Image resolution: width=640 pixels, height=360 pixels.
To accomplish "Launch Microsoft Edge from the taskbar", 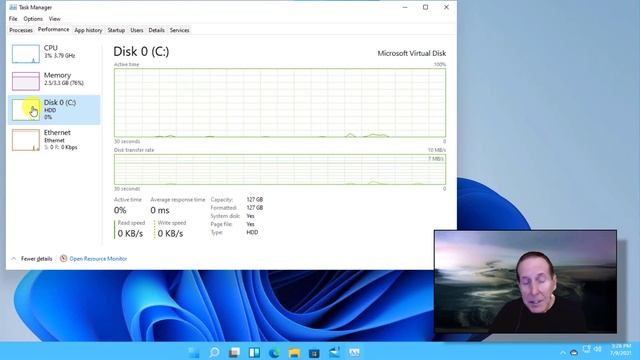I will [274, 352].
